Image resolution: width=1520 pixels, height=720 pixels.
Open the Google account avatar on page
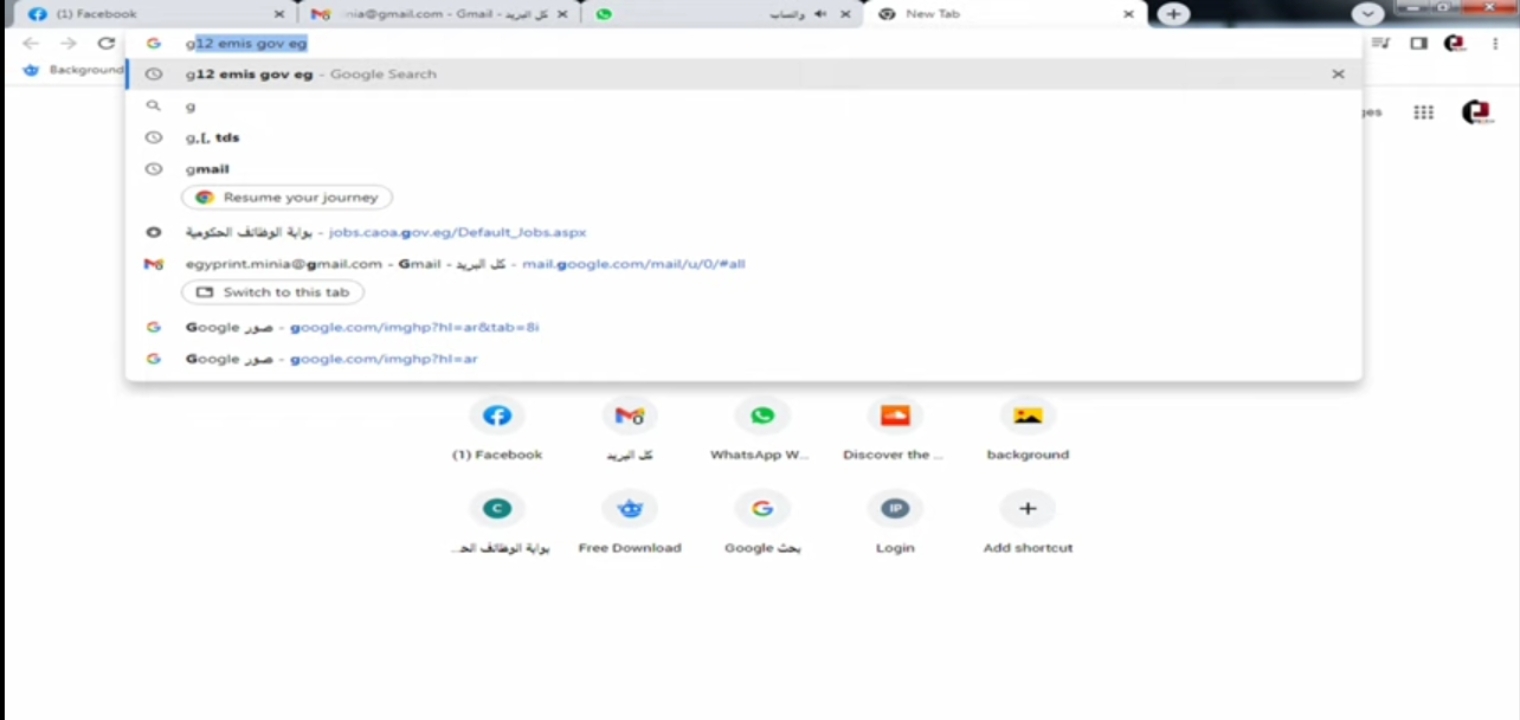click(x=1478, y=112)
